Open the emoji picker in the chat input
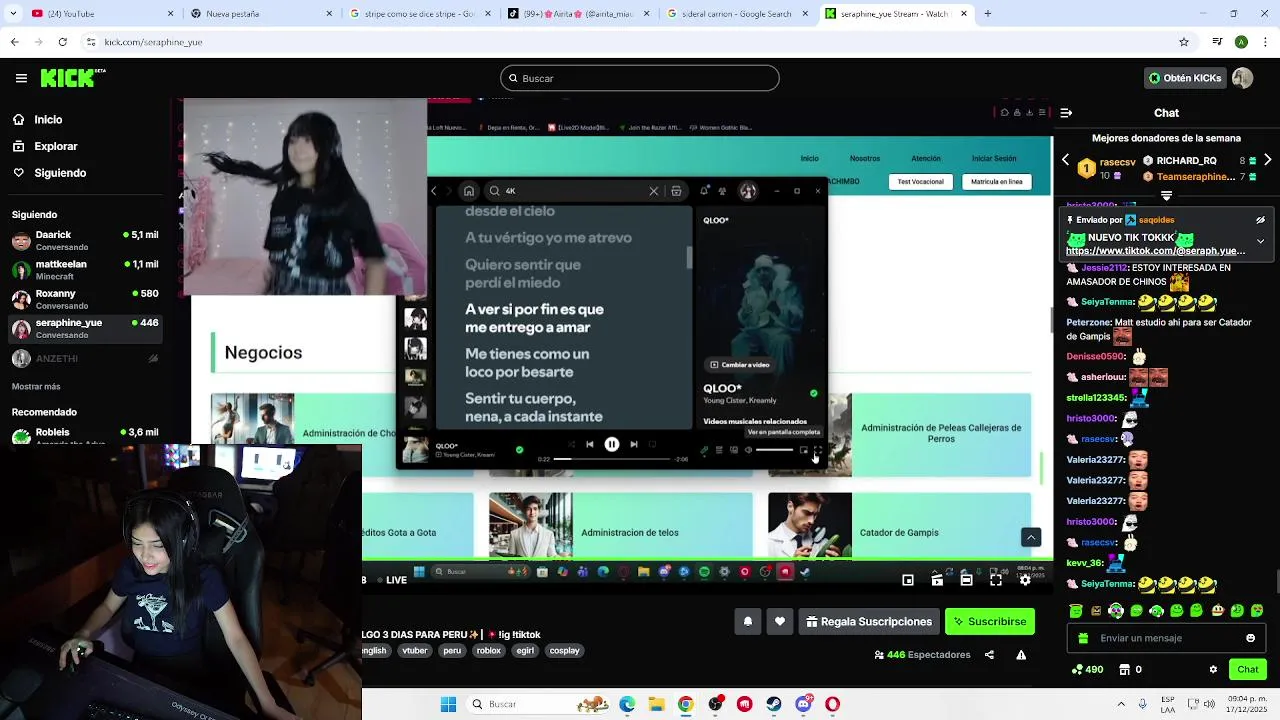This screenshot has height=720, width=1280. point(1250,638)
